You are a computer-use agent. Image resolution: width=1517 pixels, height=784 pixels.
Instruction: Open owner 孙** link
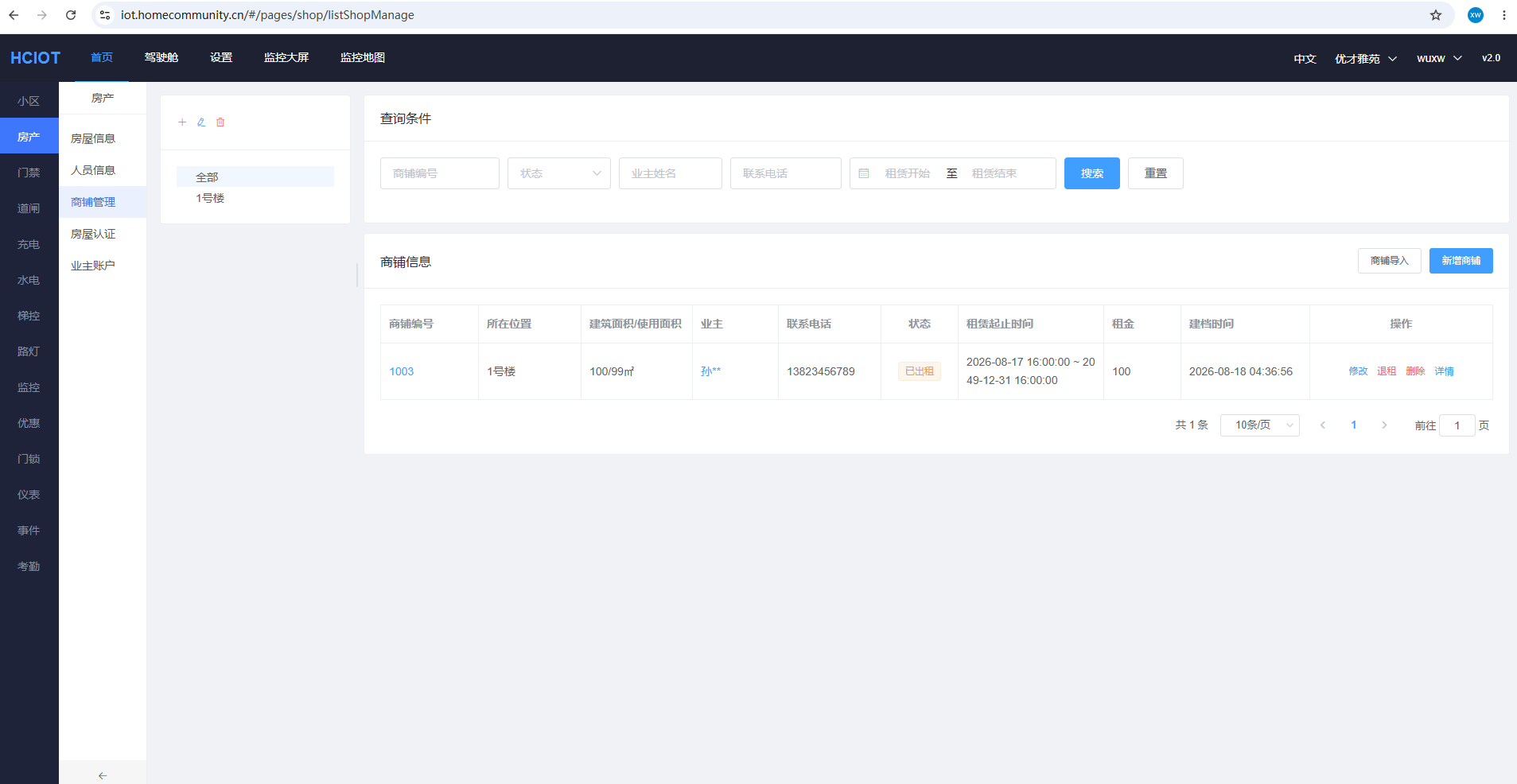pyautogui.click(x=710, y=371)
